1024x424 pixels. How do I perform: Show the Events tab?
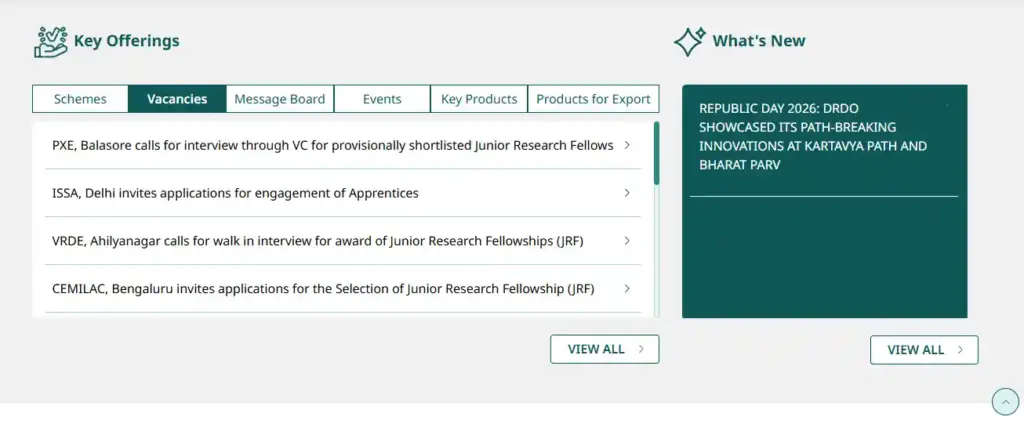pyautogui.click(x=382, y=99)
